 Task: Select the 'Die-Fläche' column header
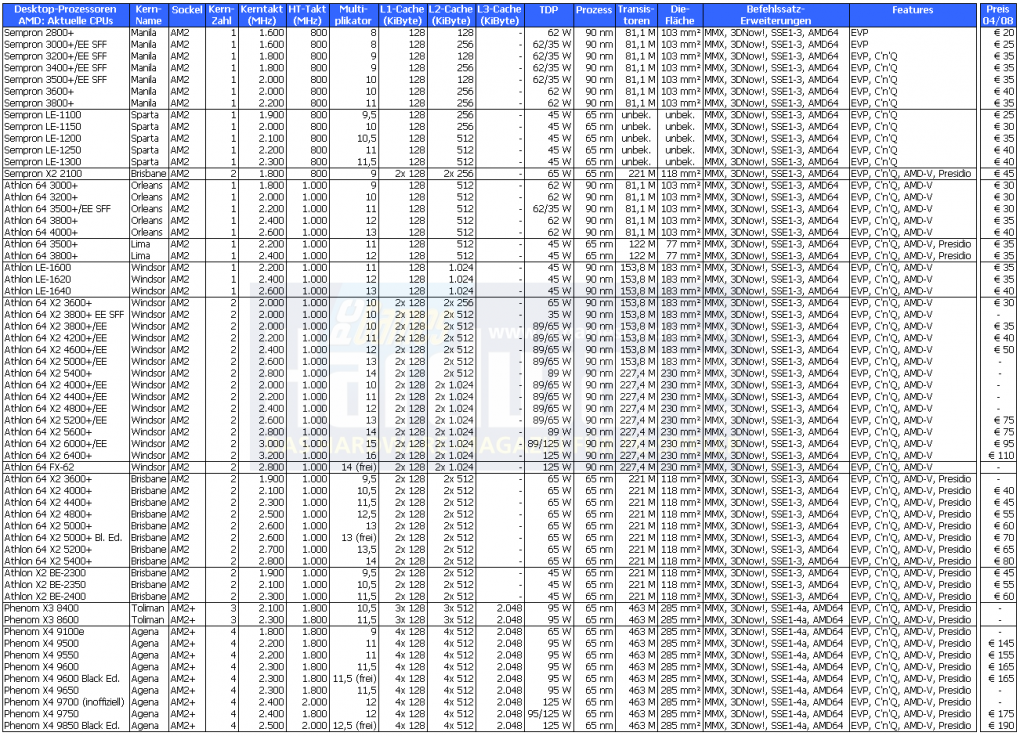point(679,15)
